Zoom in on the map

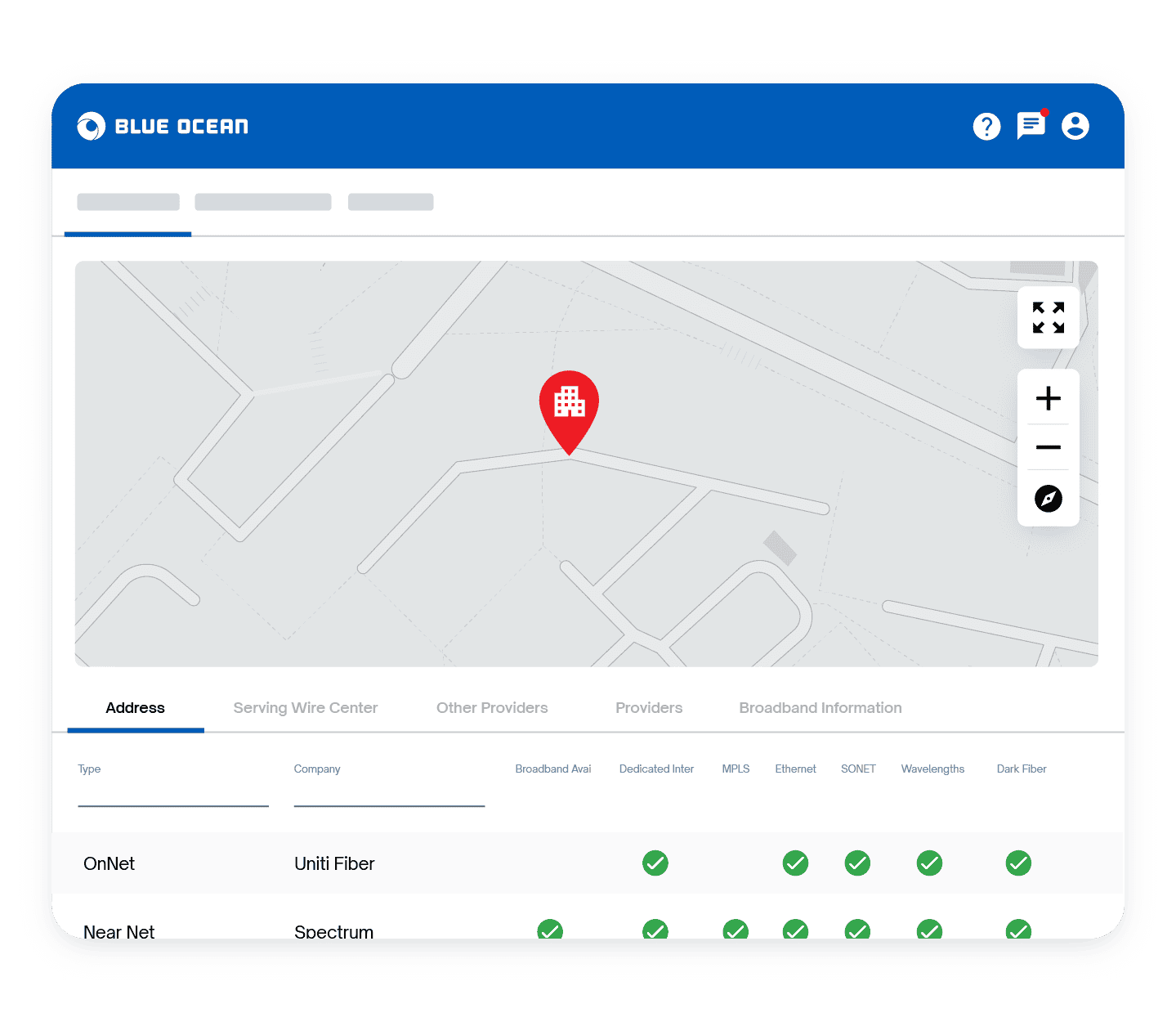coord(1049,399)
